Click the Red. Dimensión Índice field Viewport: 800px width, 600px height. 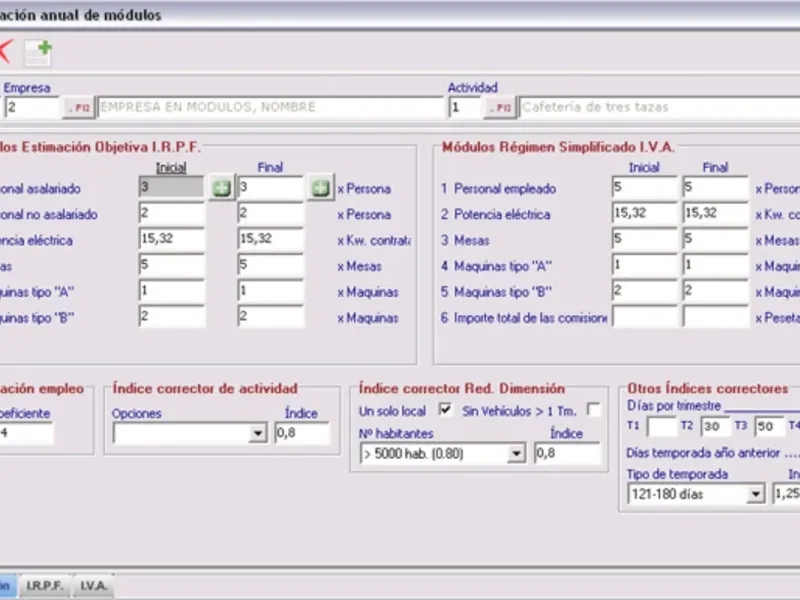[568, 453]
